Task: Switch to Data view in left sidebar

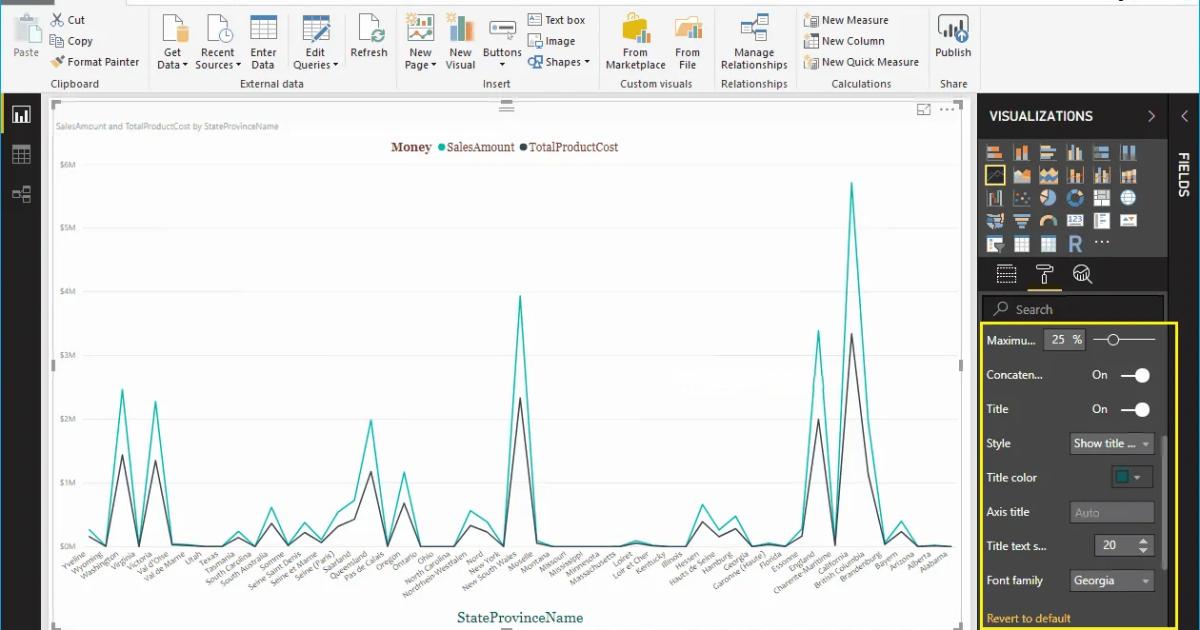Action: [22, 154]
